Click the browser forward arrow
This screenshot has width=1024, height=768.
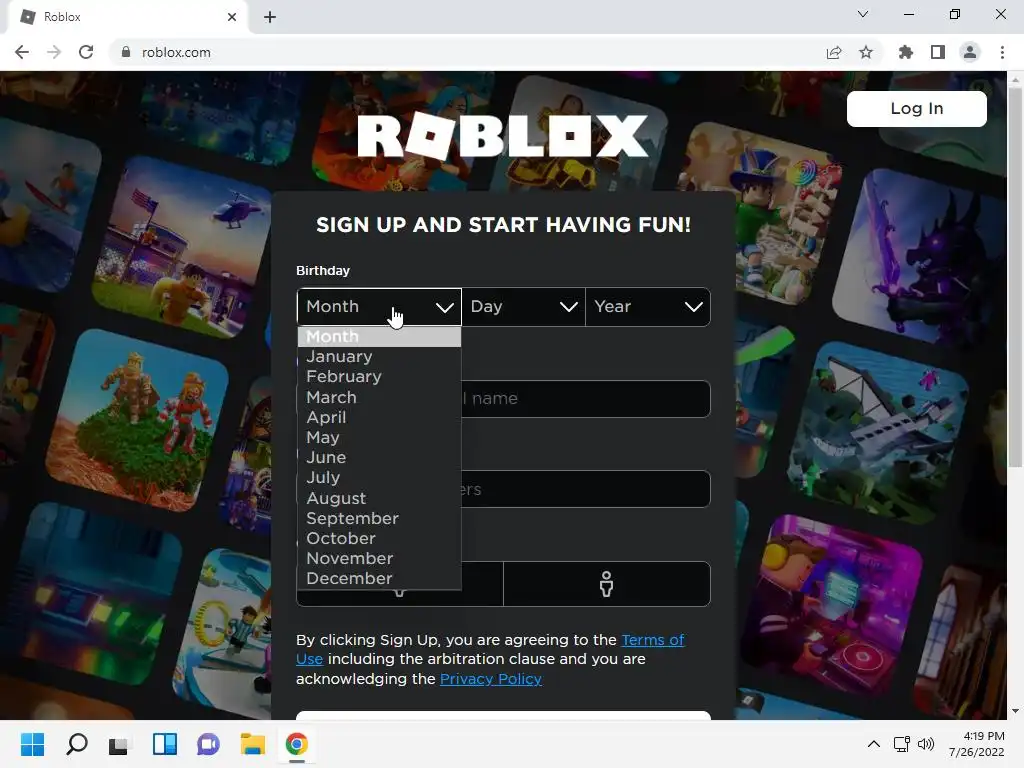tap(54, 52)
